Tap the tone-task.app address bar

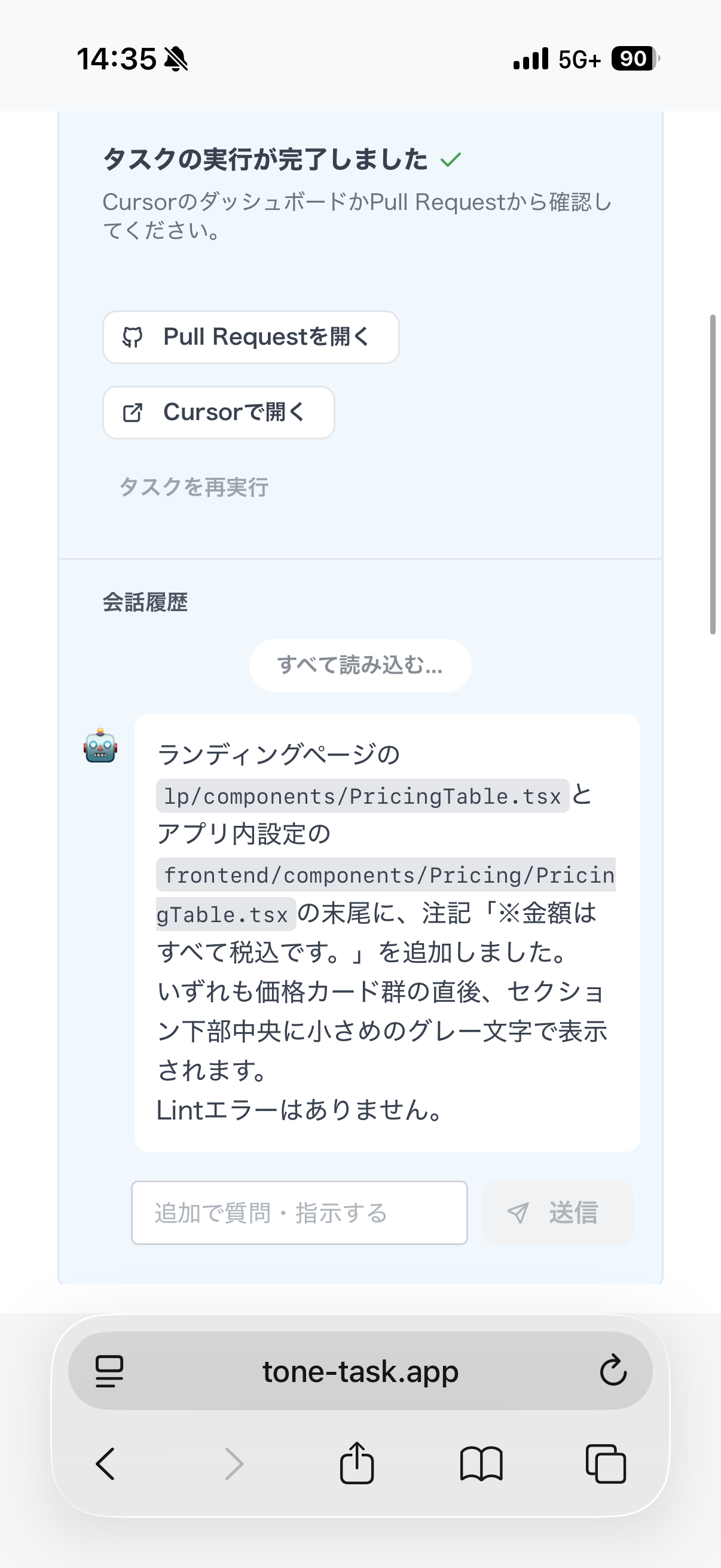[x=360, y=1371]
